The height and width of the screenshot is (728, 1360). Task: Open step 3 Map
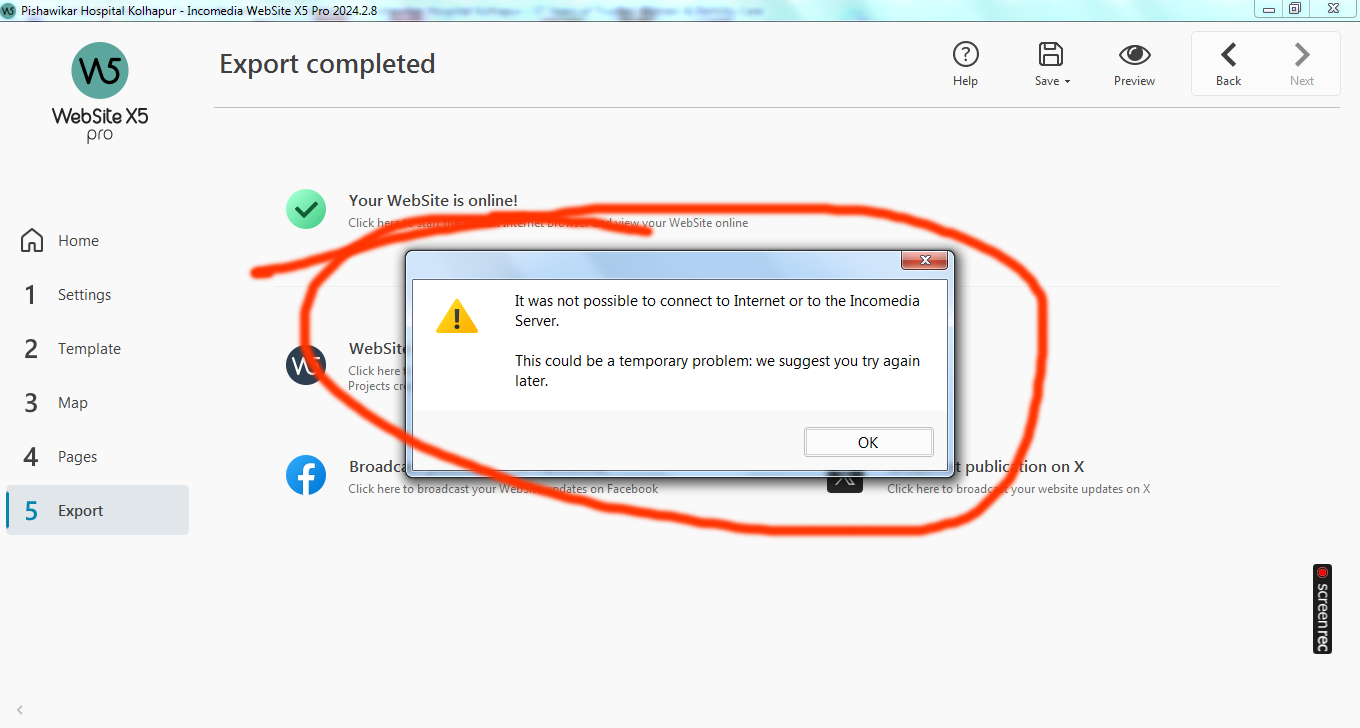coord(55,403)
